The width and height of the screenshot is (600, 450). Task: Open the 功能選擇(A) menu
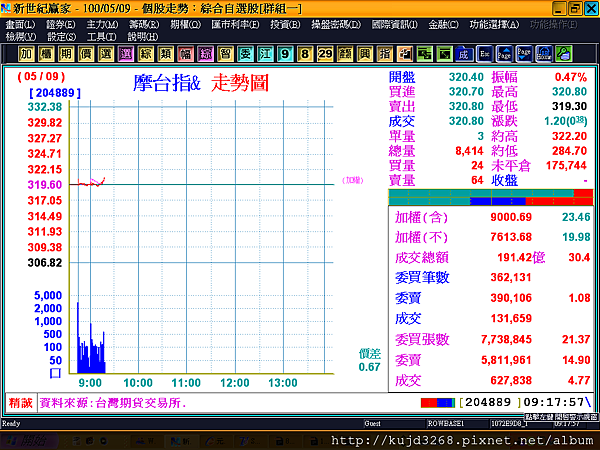coord(494,24)
